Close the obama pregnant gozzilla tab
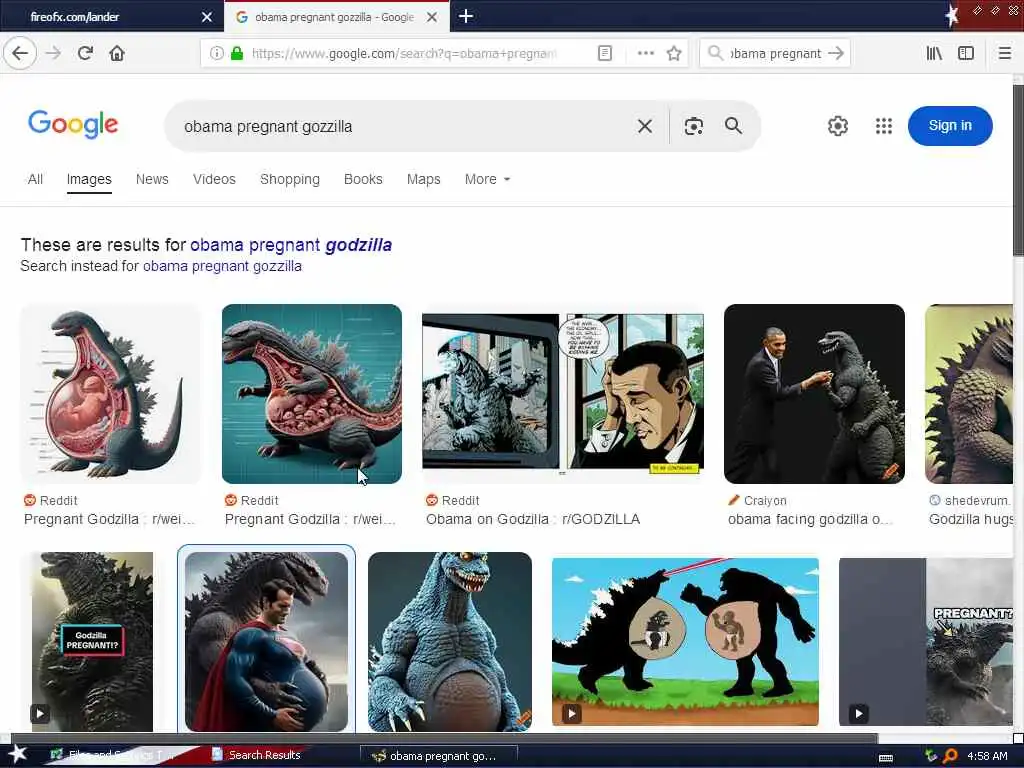The width and height of the screenshot is (1024, 768). point(432,17)
